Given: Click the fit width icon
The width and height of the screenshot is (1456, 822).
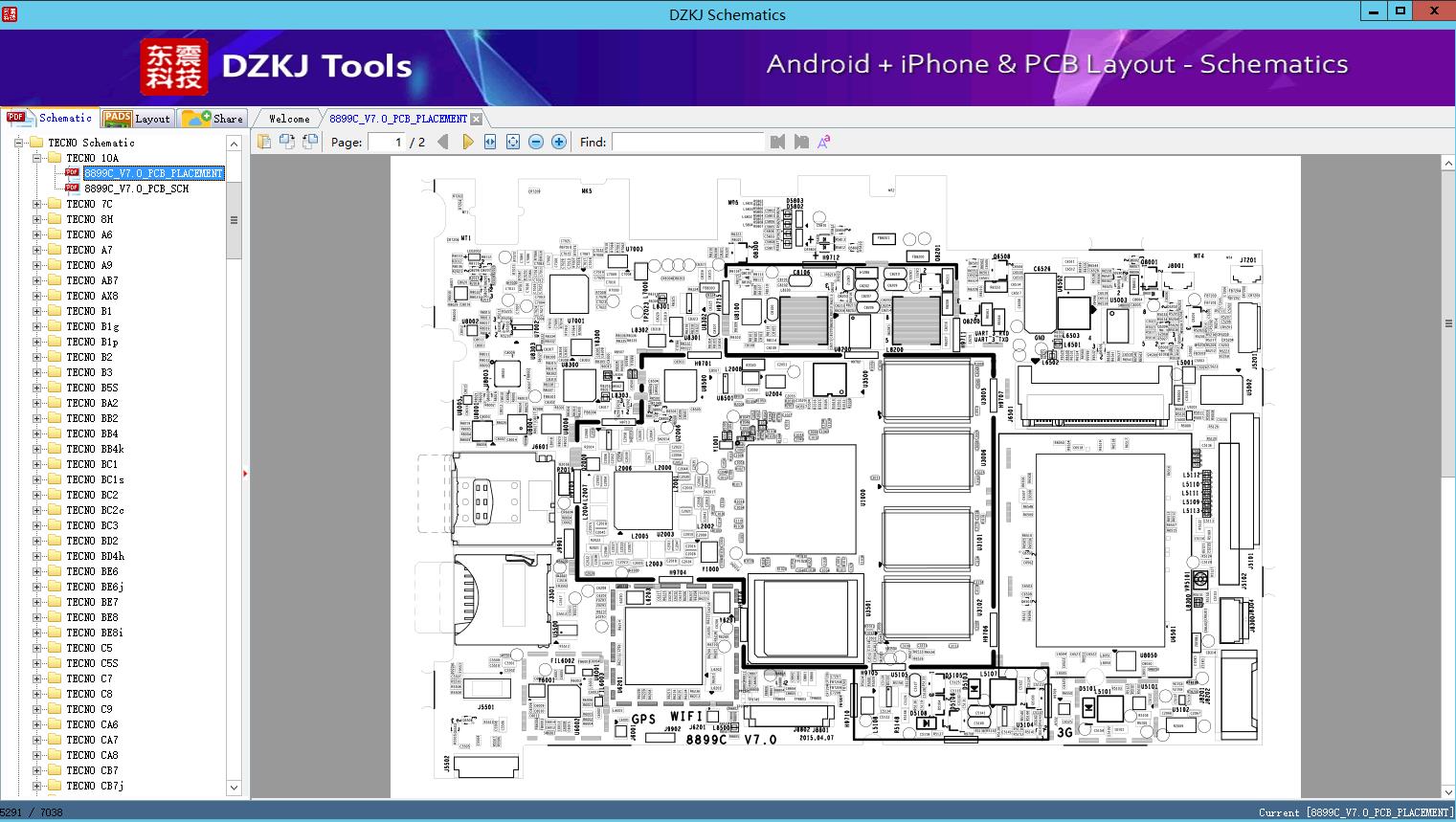Looking at the screenshot, I should click(x=490, y=142).
